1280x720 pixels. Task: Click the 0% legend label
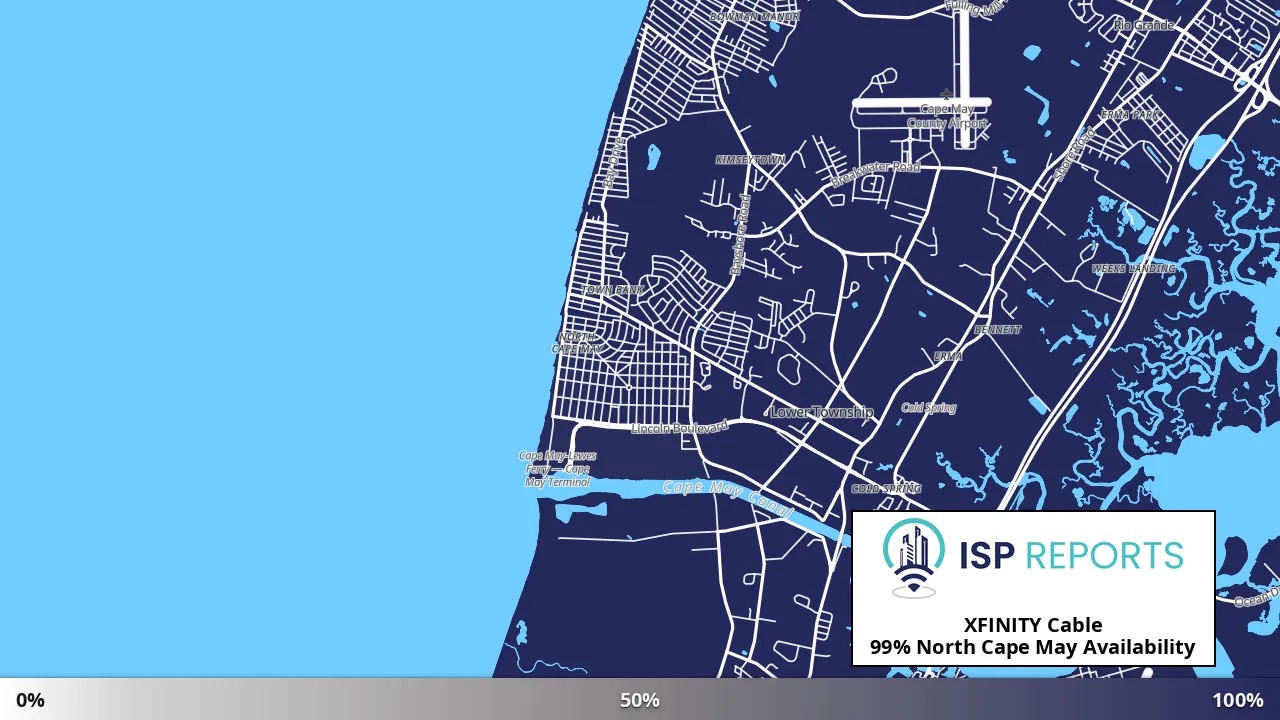[x=30, y=700]
